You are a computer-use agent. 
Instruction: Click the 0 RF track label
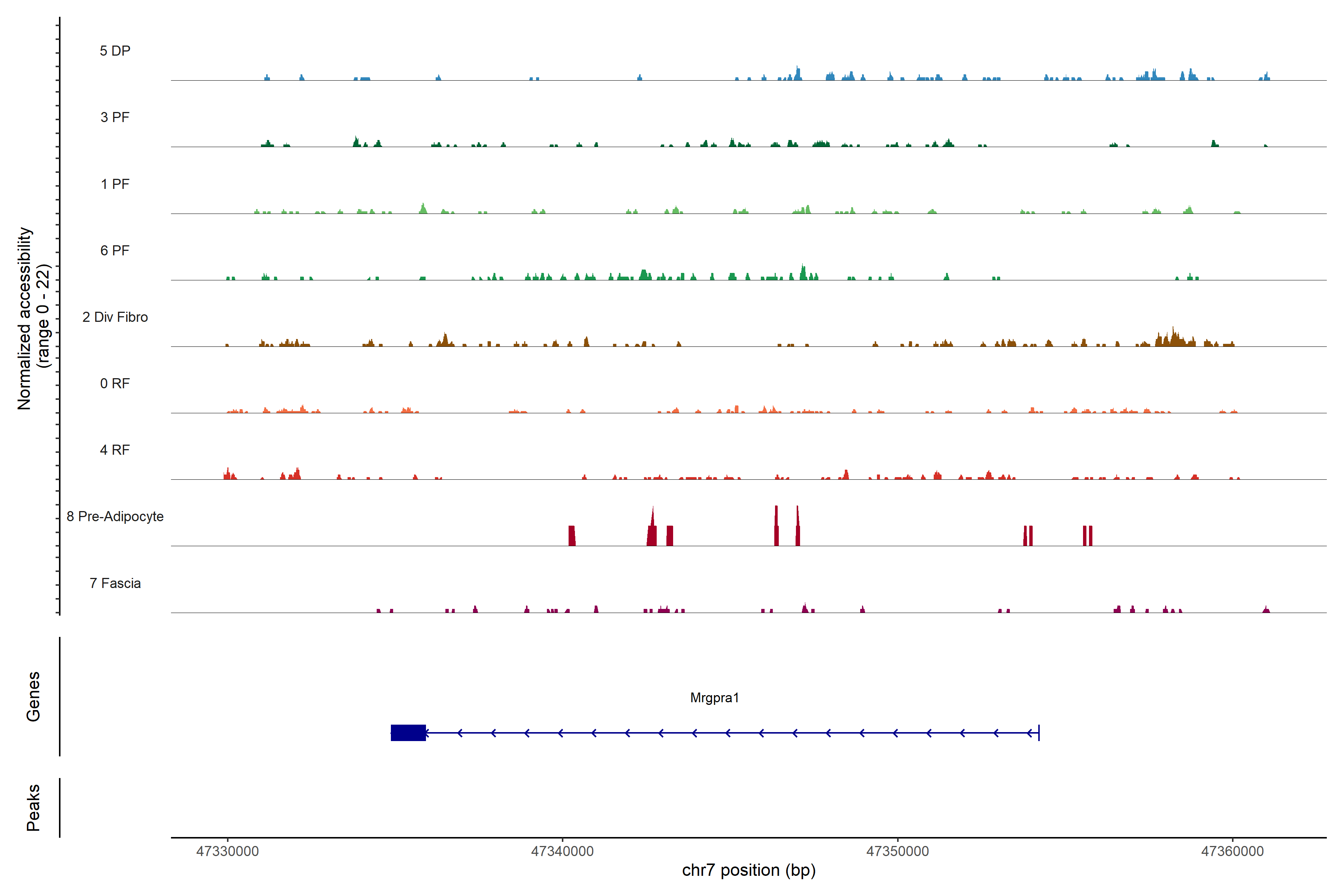point(115,383)
